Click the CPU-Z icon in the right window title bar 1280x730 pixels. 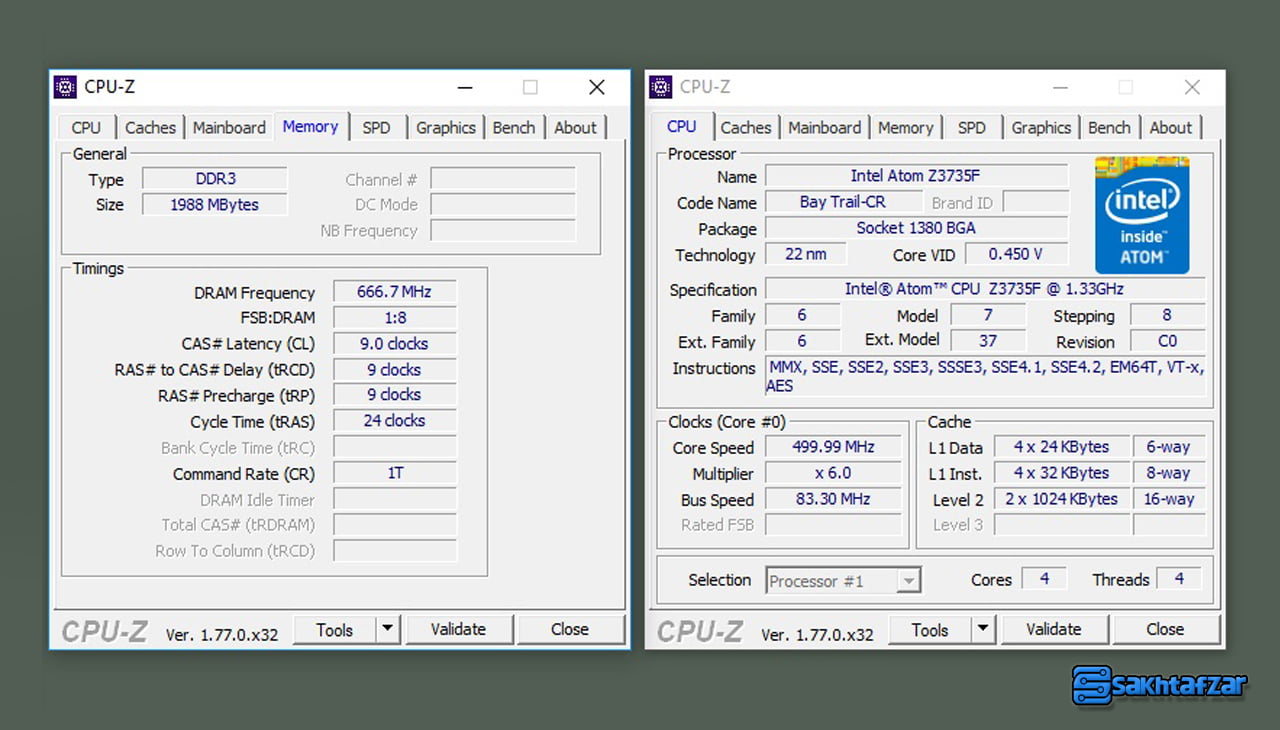pyautogui.click(x=661, y=87)
